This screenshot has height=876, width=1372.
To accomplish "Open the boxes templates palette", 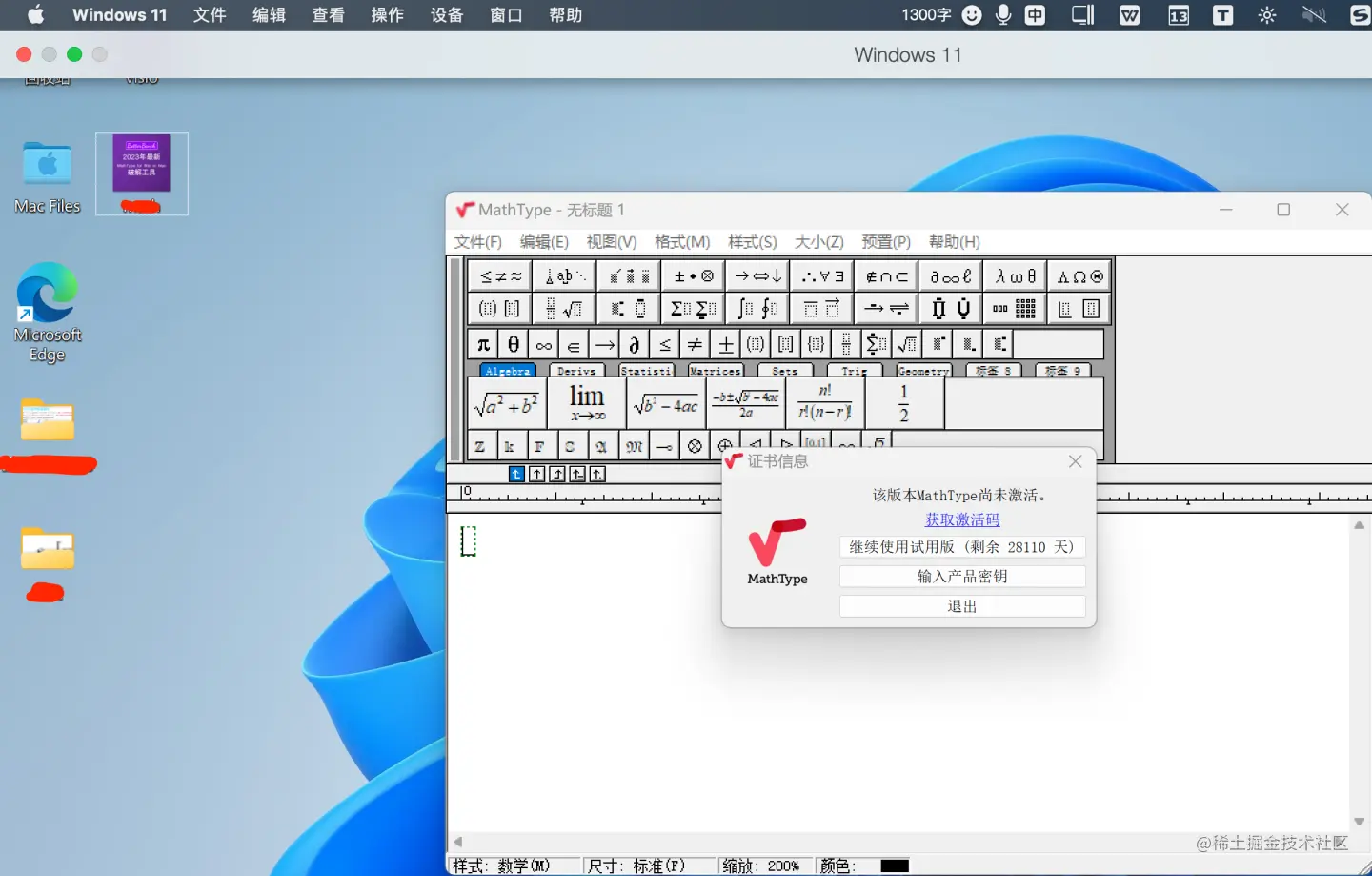I will (1079, 309).
